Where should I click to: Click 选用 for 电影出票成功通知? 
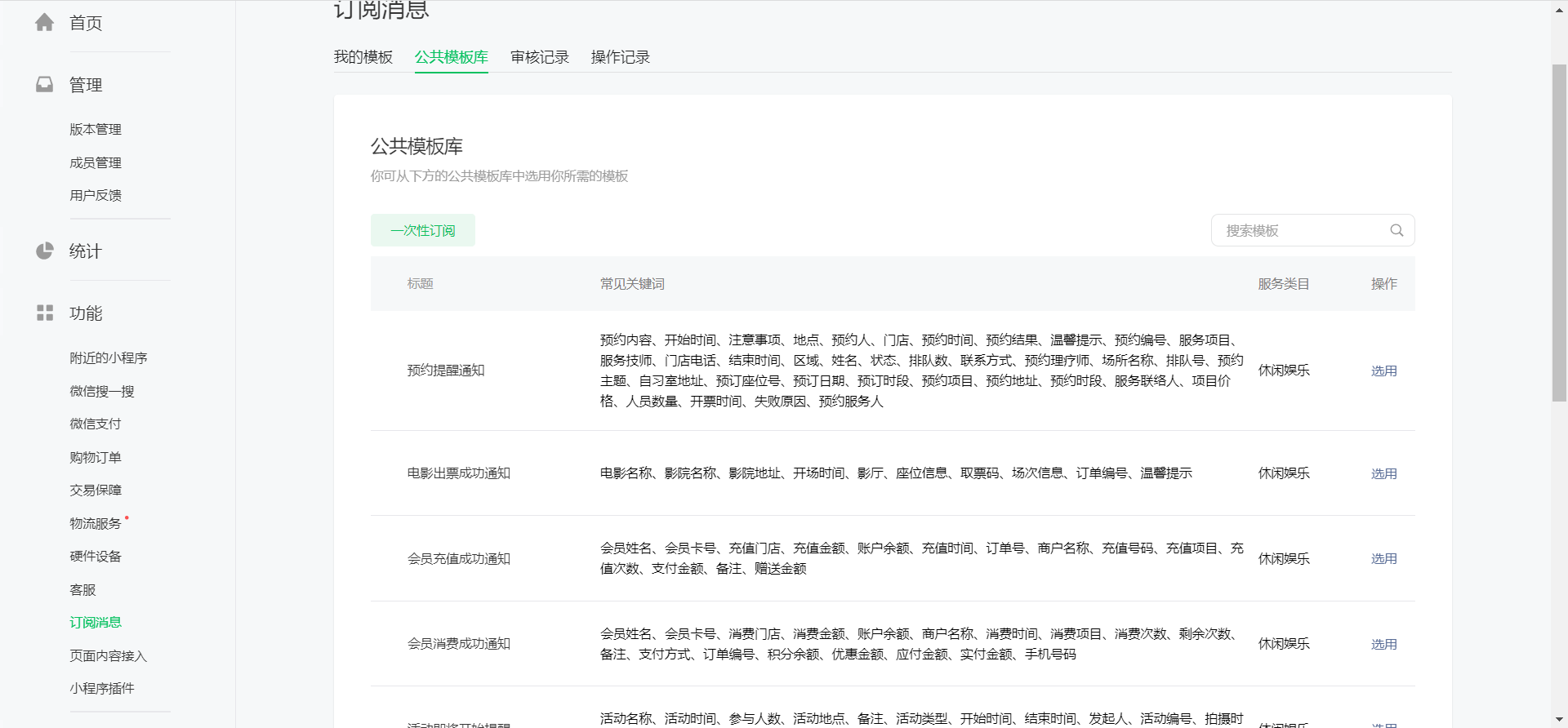click(1383, 473)
